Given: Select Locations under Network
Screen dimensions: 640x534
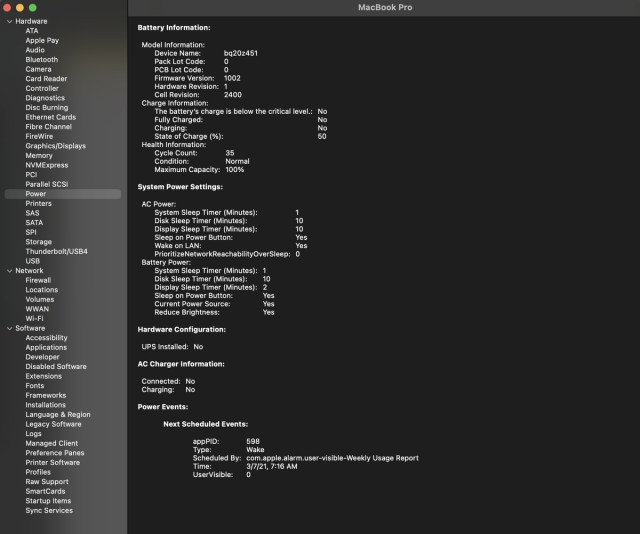Looking at the screenshot, I should coord(42,290).
